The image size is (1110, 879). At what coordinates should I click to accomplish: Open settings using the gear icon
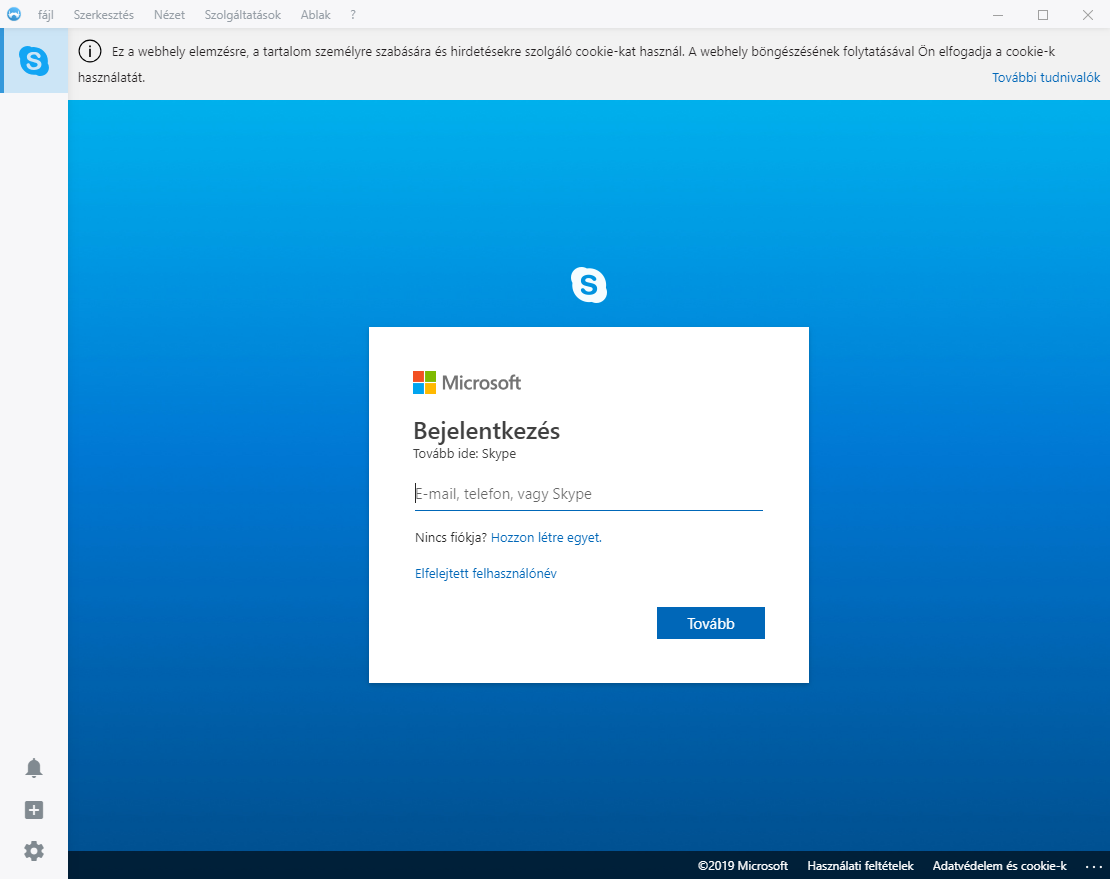34,851
